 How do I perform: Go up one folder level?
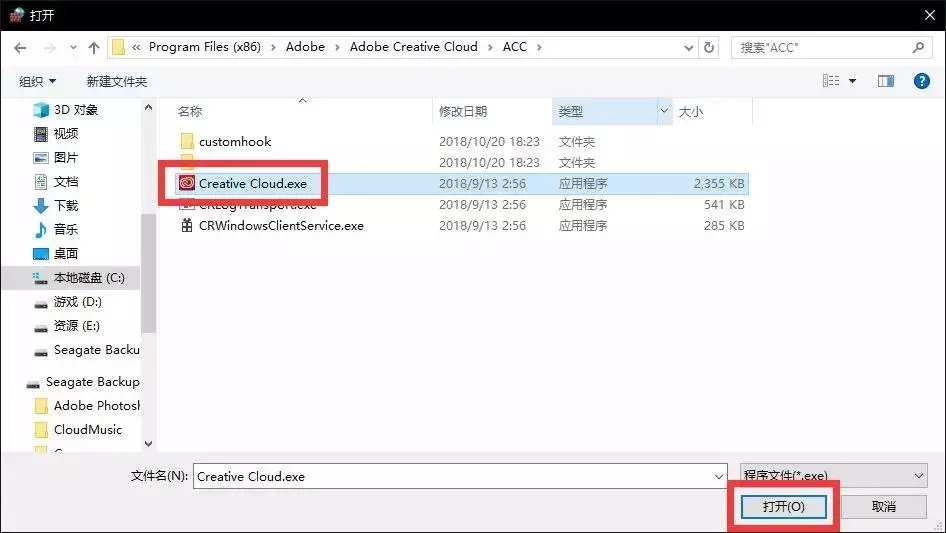[x=94, y=48]
